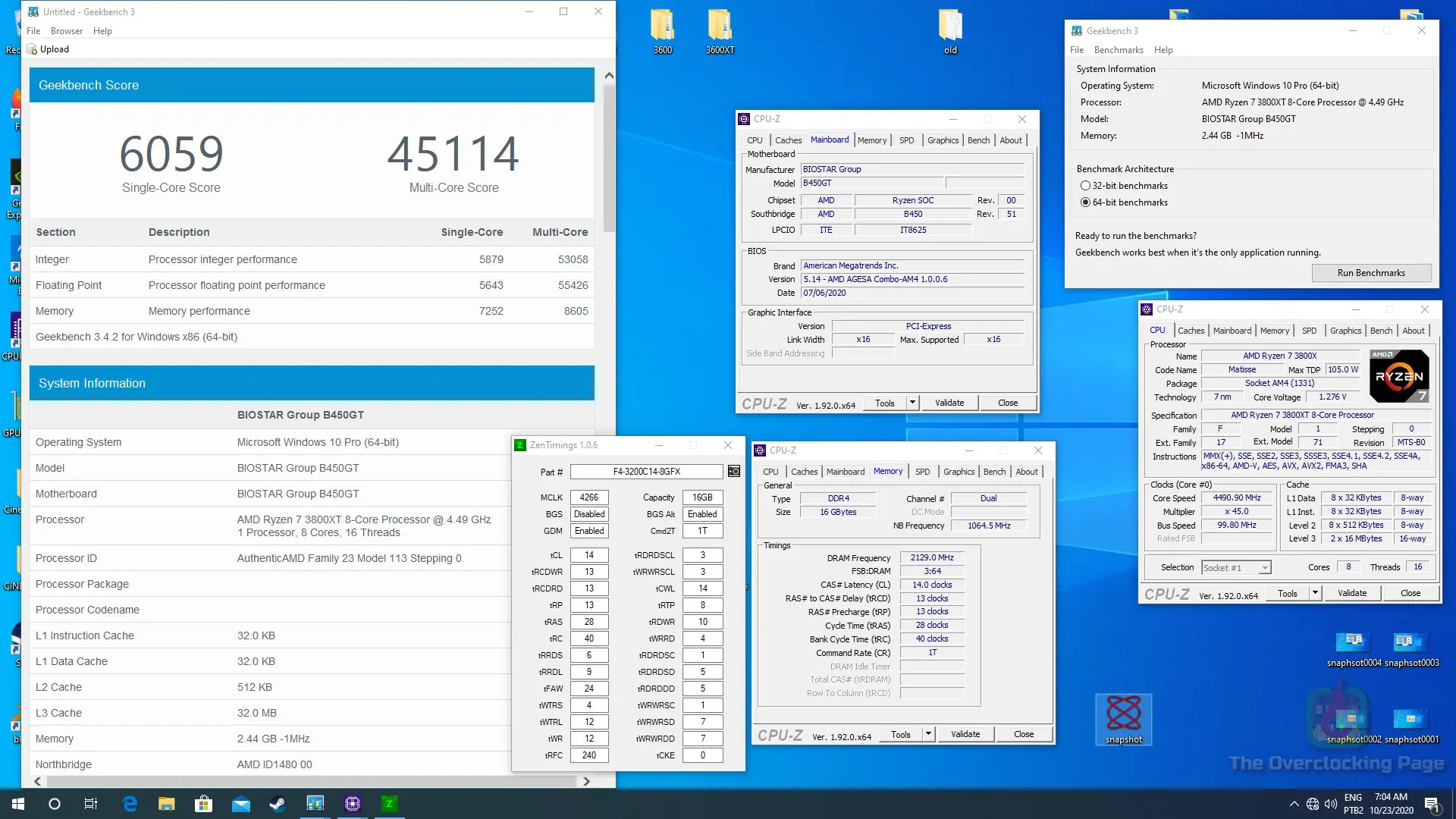This screenshot has width=1456, height=819.
Task: Open Microsoft Store from the taskbar
Action: pos(204,804)
